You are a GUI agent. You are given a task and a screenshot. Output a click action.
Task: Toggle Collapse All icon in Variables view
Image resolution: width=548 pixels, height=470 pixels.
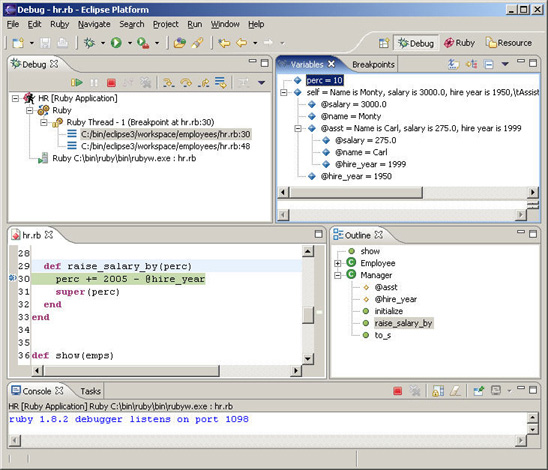point(489,64)
